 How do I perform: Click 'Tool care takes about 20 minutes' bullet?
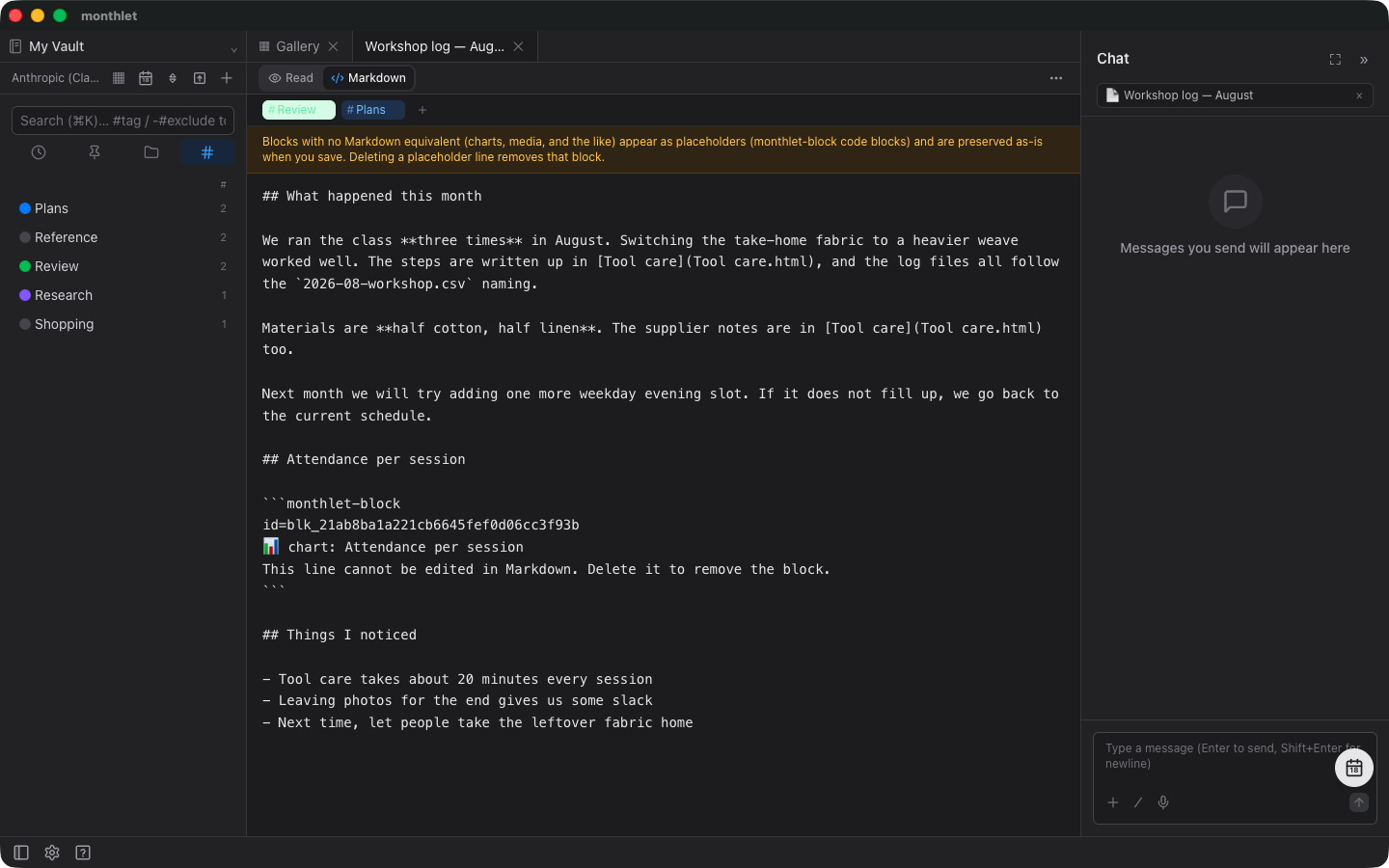coord(457,679)
